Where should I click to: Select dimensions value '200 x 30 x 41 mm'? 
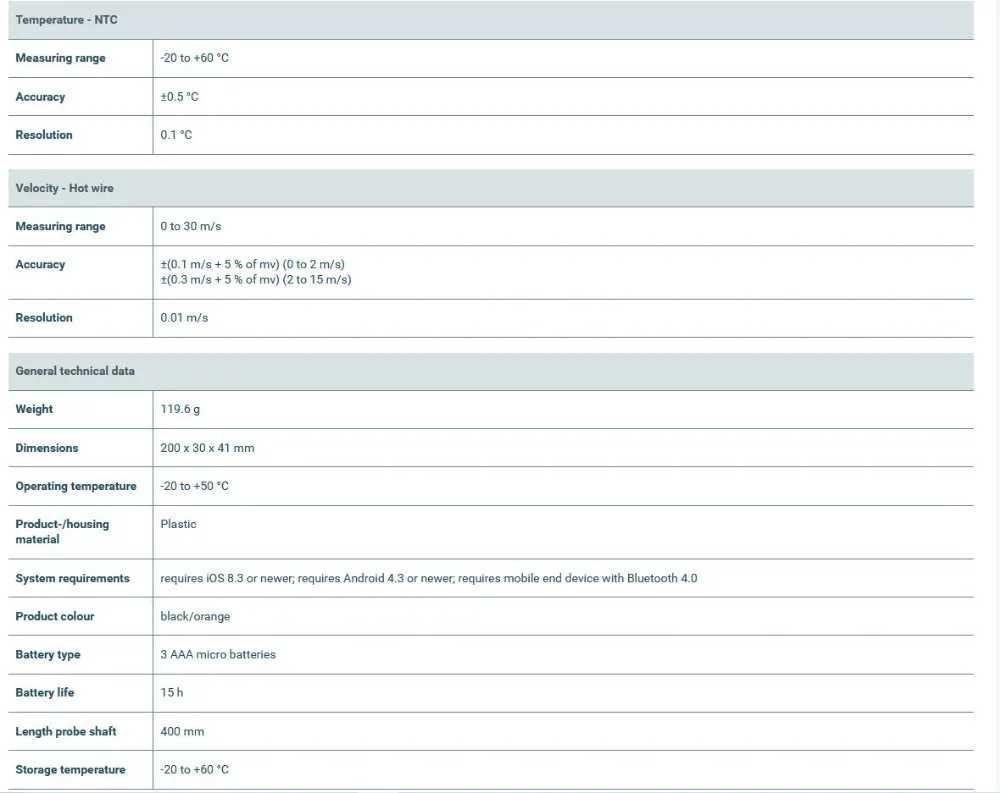[x=207, y=448]
